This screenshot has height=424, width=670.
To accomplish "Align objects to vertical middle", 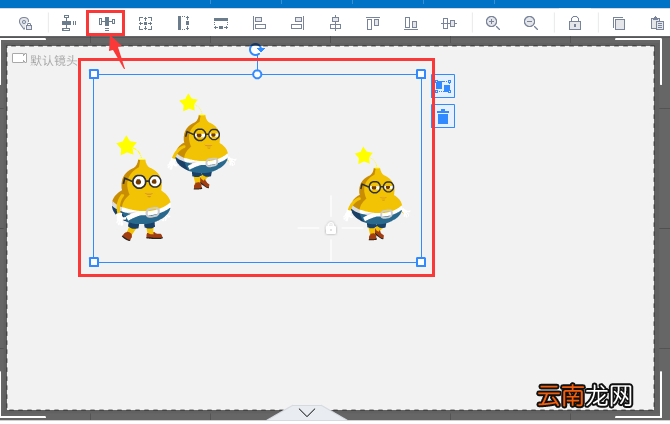I will (449, 23).
